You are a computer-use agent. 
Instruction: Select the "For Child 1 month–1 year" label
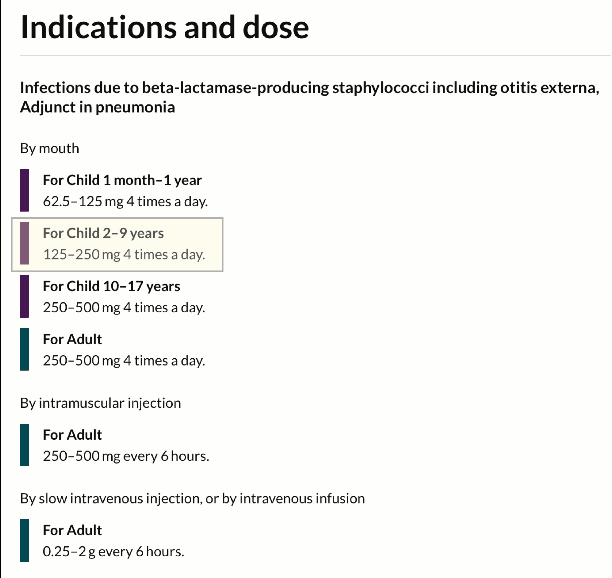[122, 180]
